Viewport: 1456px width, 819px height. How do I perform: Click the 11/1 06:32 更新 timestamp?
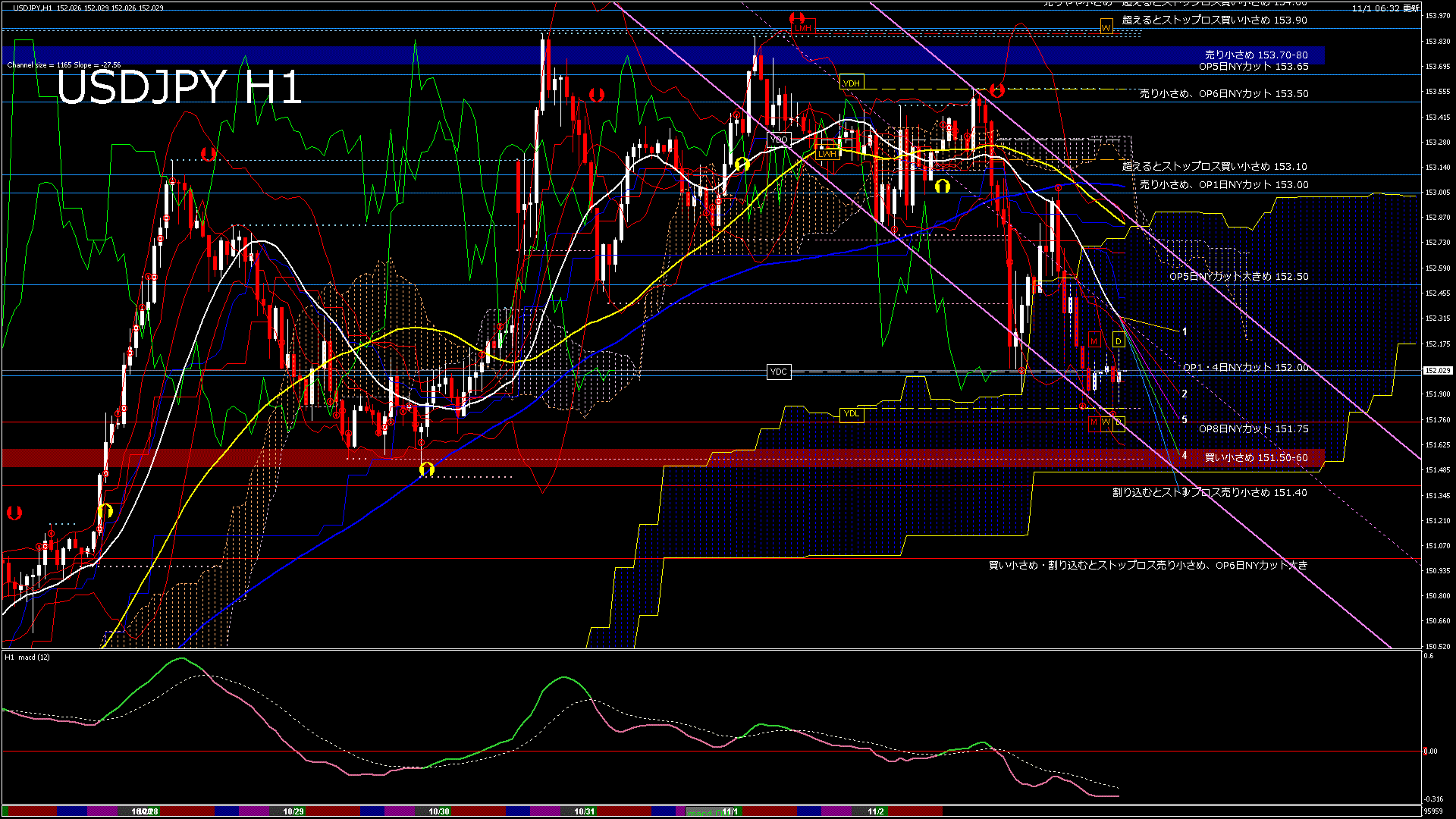1385,8
